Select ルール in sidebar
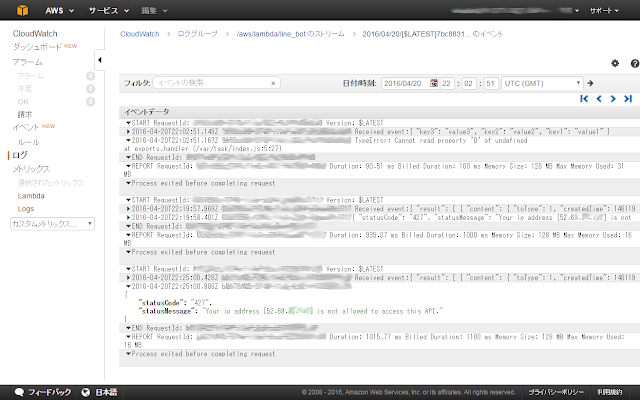This screenshot has width=640, height=400. tap(28, 142)
